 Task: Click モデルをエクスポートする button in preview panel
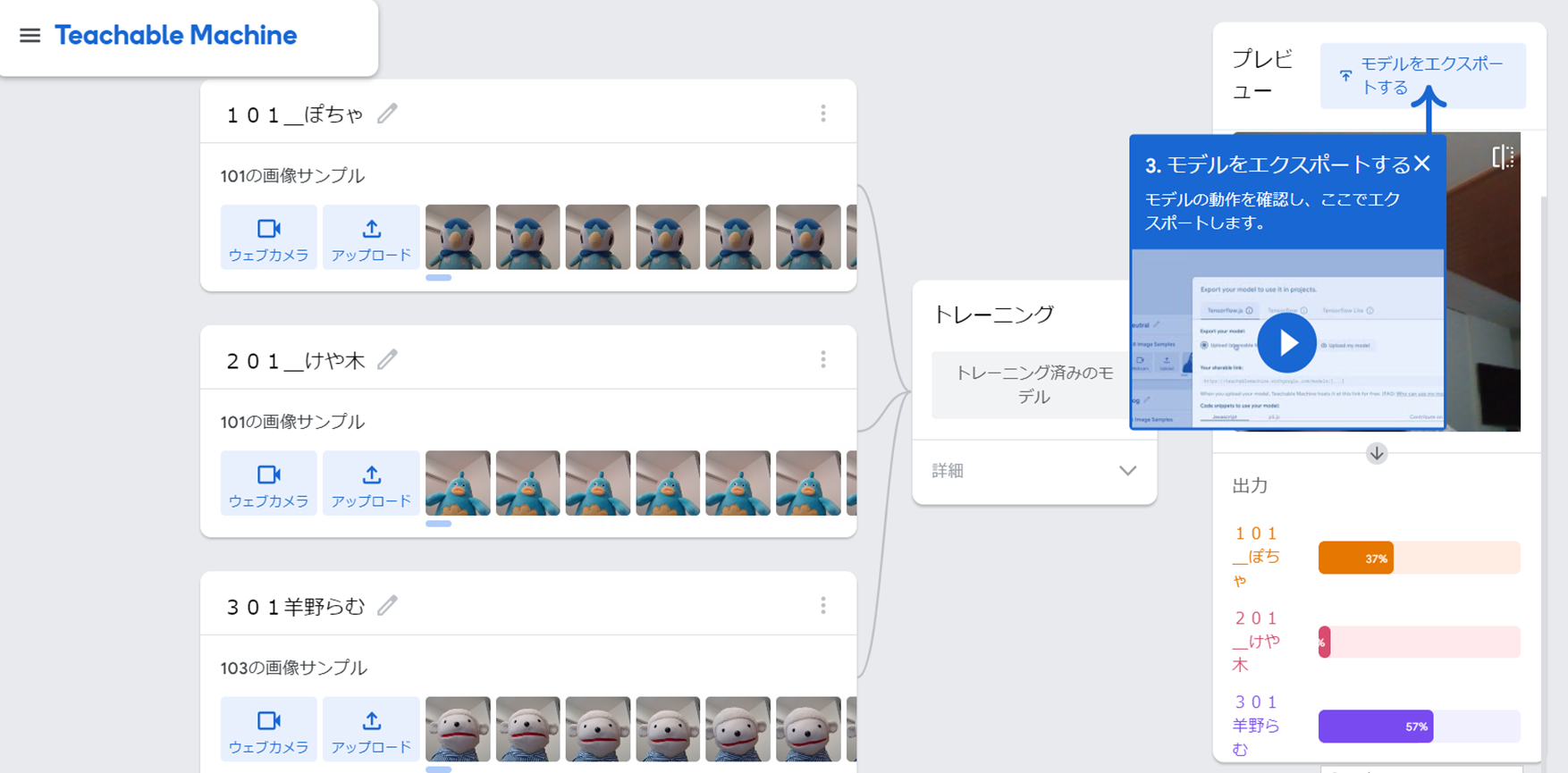1422,76
